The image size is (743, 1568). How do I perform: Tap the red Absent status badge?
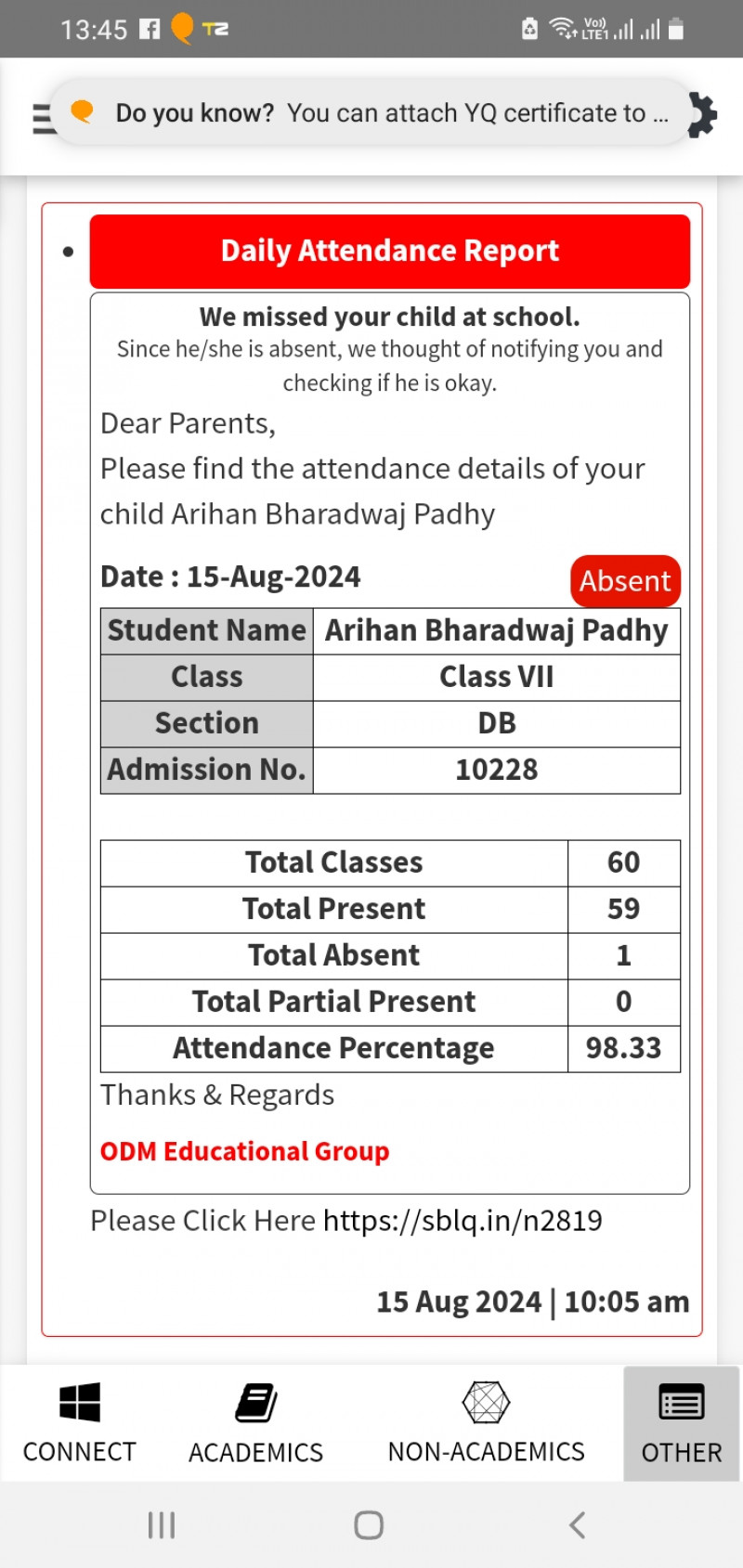(625, 581)
